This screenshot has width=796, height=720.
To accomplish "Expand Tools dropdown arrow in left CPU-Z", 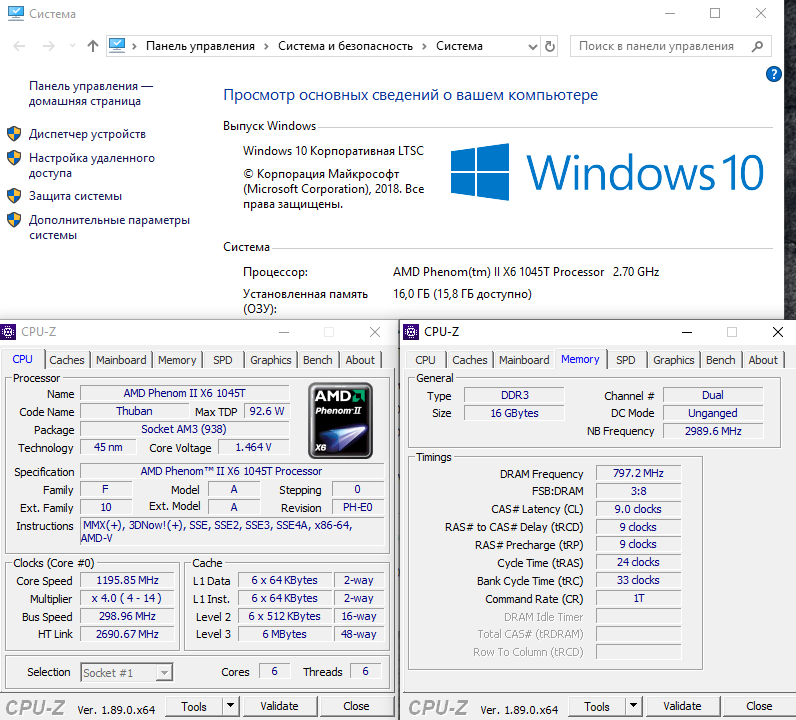I will pos(230,706).
